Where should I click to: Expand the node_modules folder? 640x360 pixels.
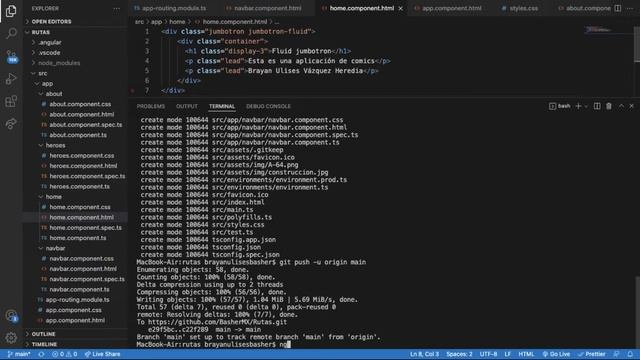click(x=76, y=63)
